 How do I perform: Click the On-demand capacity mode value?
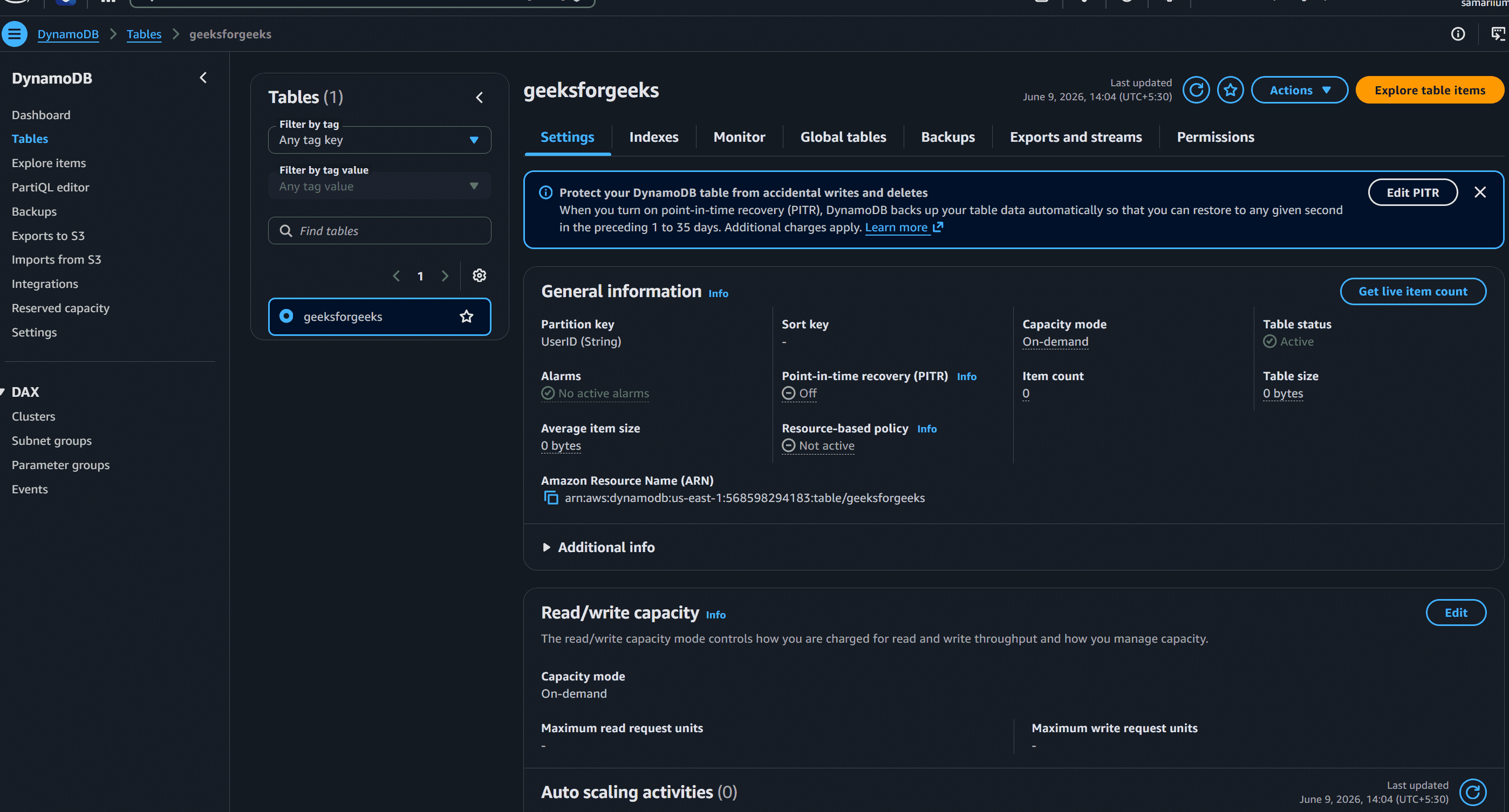click(x=1055, y=341)
